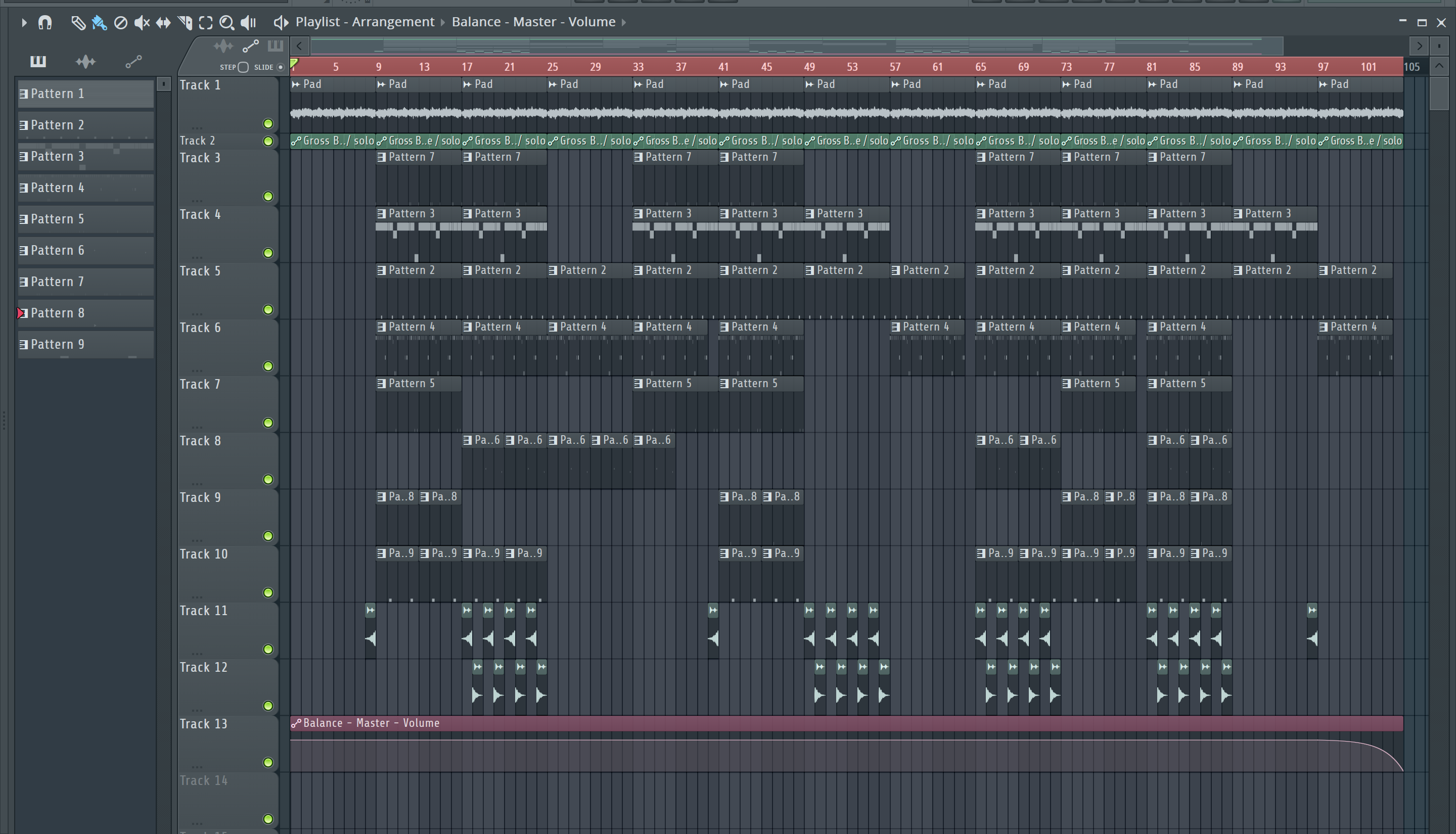Select Pattern 2 in picker
The image size is (1456, 834).
86,125
